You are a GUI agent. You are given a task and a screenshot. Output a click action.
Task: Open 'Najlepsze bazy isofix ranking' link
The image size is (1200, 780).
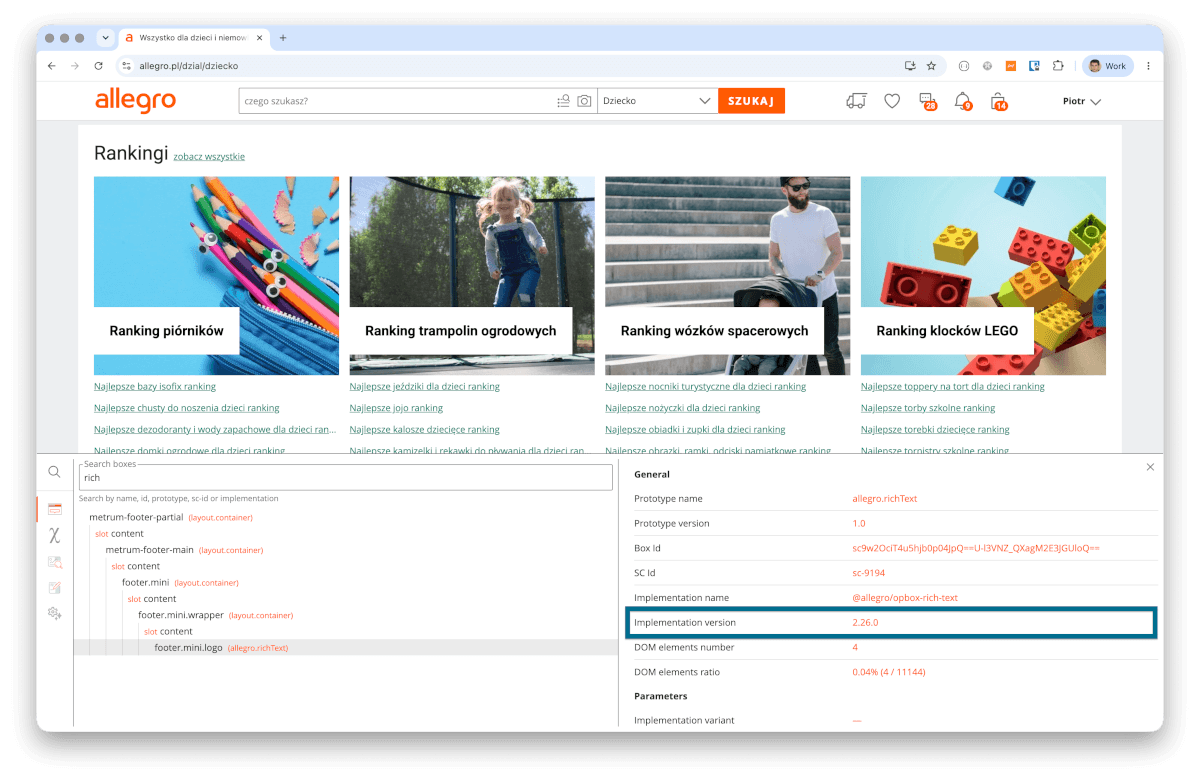(155, 386)
